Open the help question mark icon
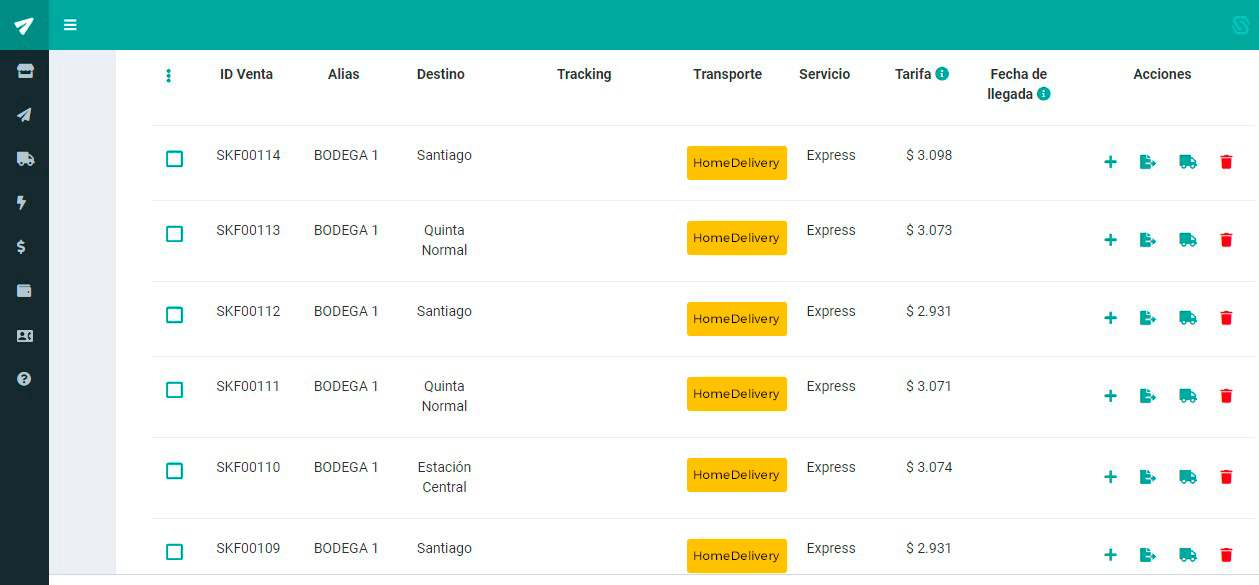1259x585 pixels. pyautogui.click(x=24, y=379)
